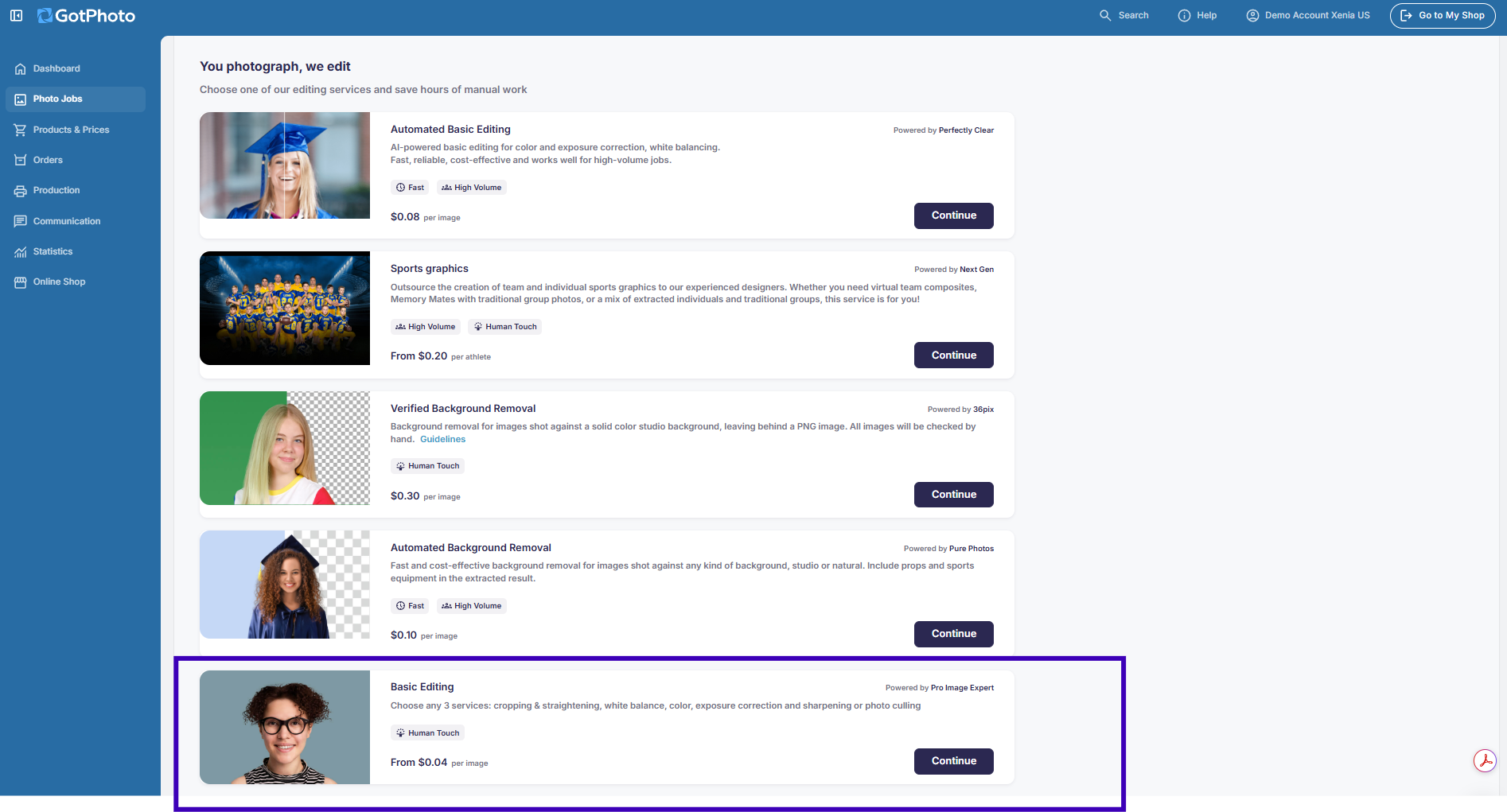
Task: Open Demo Account Xenia US menu
Action: pos(1308,15)
